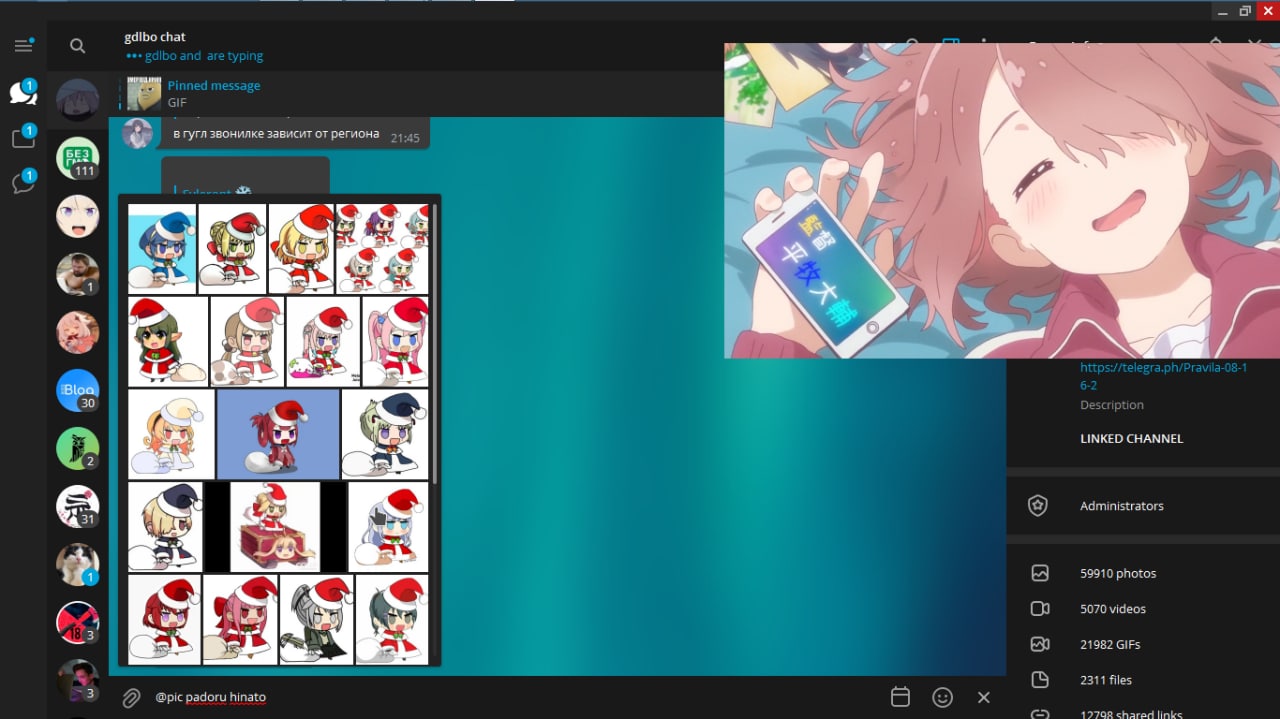Open the speech bubble folder icon at sidebar bottom
Image resolution: width=1280 pixels, height=719 pixels.
(23, 183)
